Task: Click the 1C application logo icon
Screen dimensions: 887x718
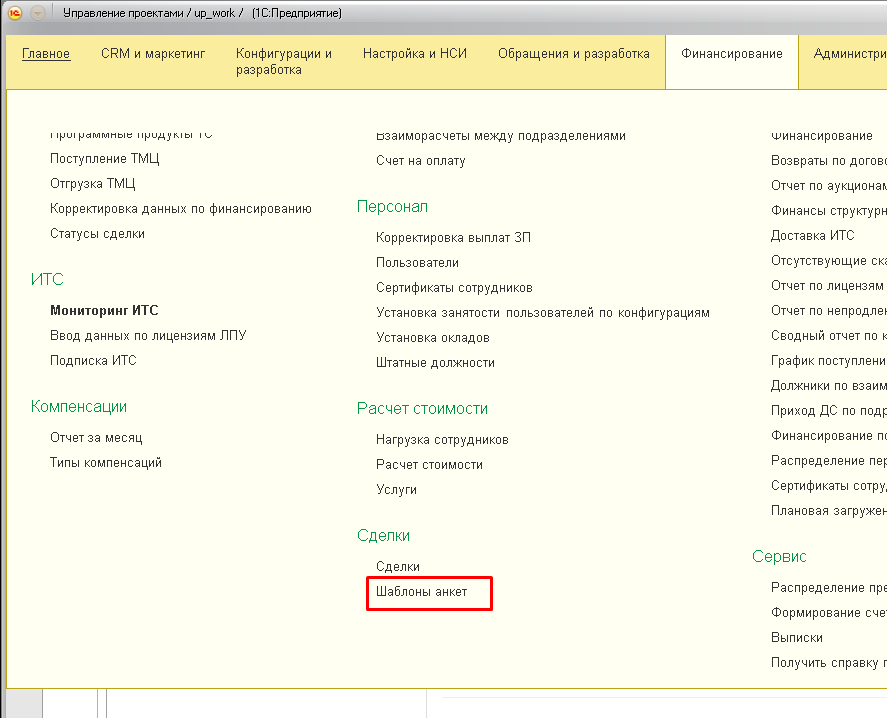Action: click(x=15, y=13)
